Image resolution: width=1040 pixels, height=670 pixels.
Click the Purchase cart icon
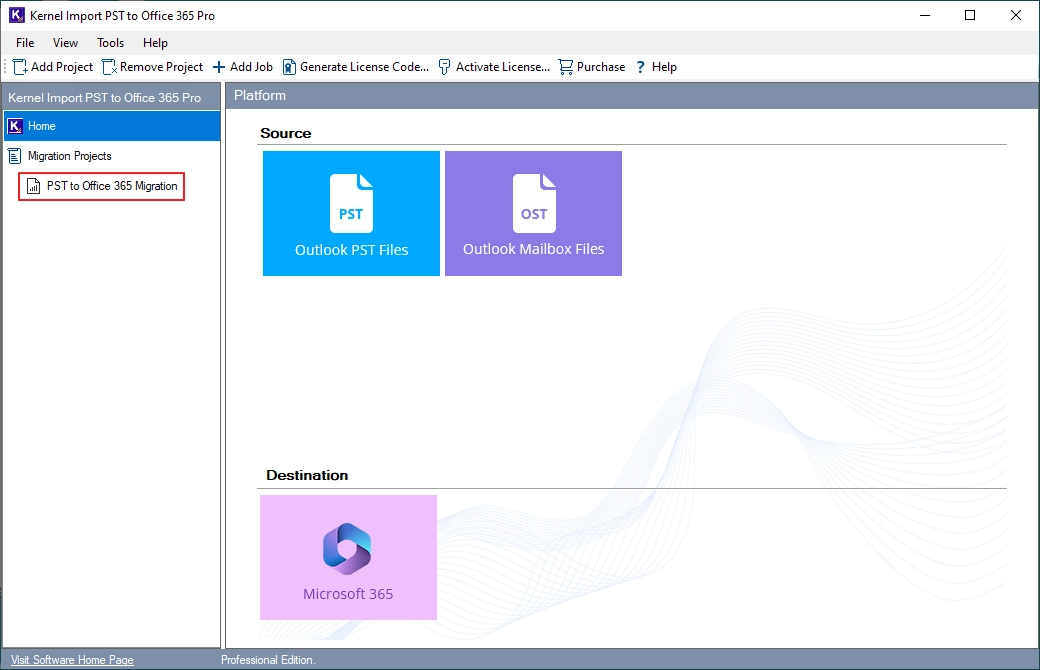[566, 67]
